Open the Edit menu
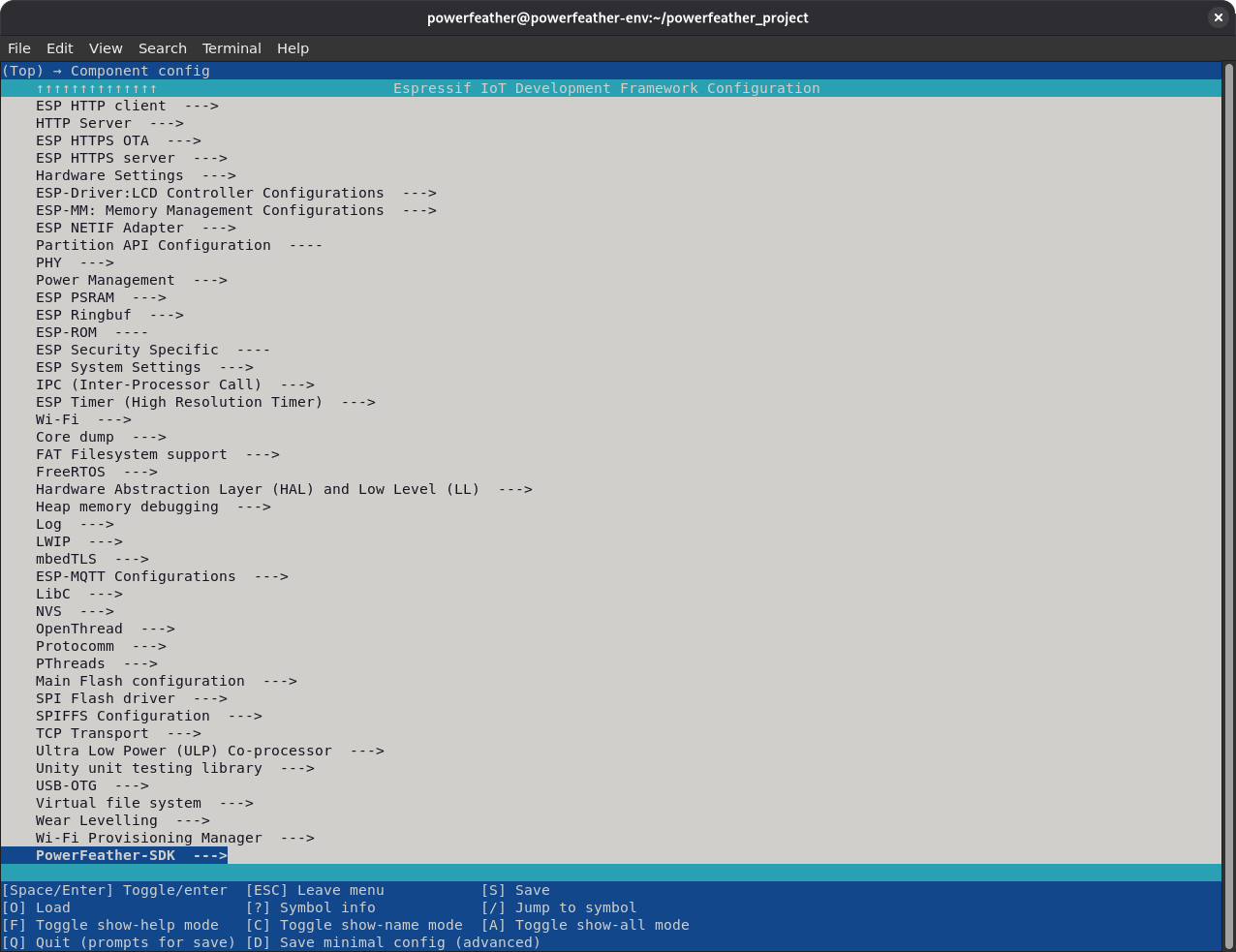This screenshot has height=952, width=1236. click(x=59, y=47)
